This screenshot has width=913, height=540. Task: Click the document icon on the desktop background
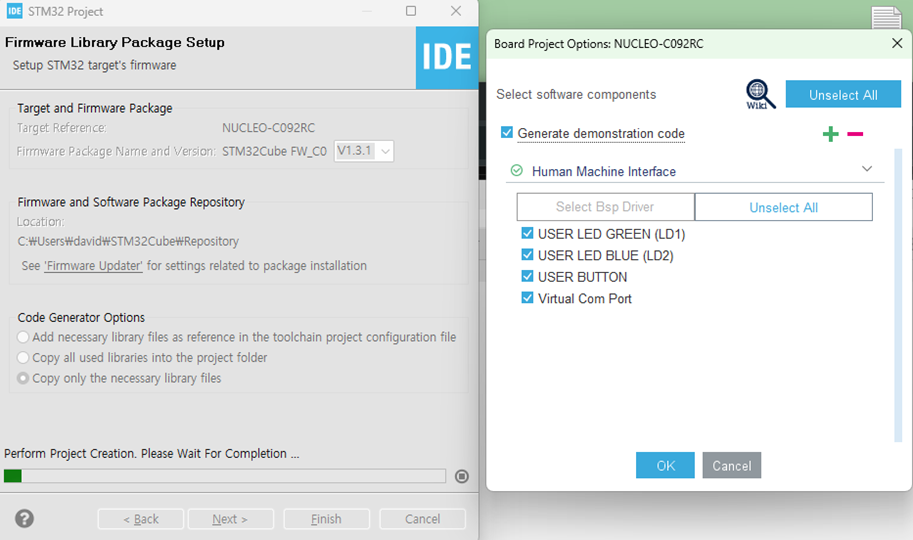(x=886, y=17)
